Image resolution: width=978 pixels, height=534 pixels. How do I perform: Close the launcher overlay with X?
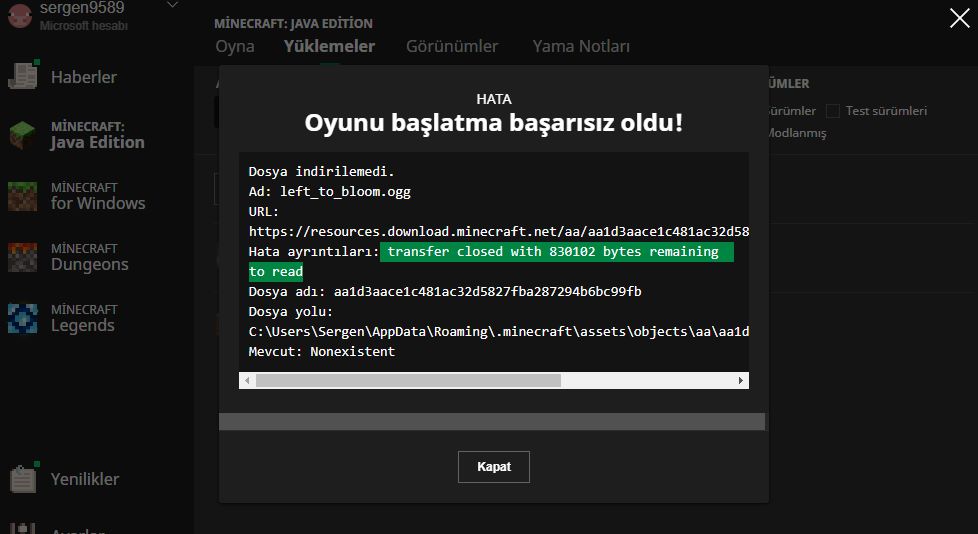pos(959,18)
